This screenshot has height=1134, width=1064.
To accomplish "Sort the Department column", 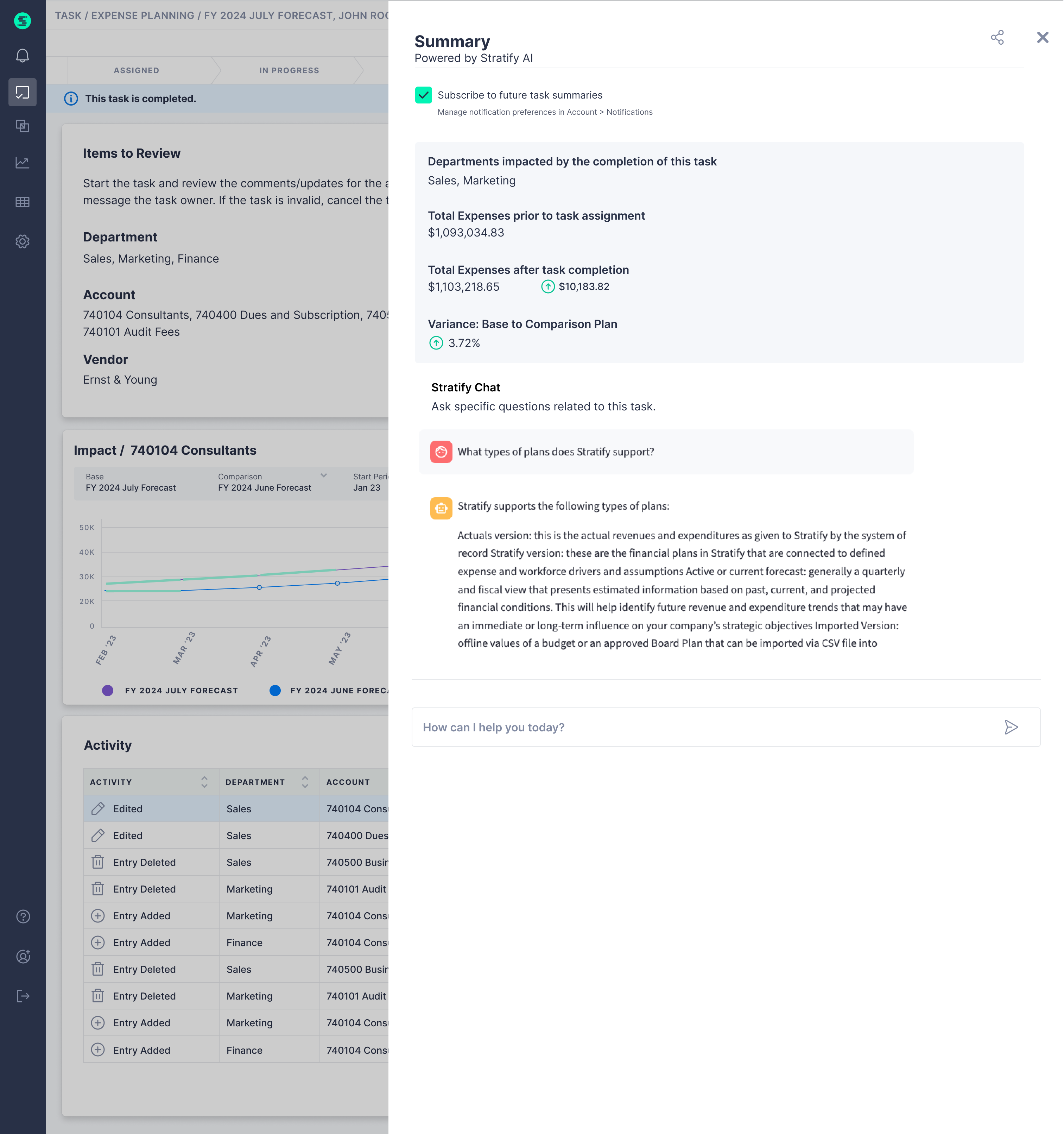I will 305,782.
